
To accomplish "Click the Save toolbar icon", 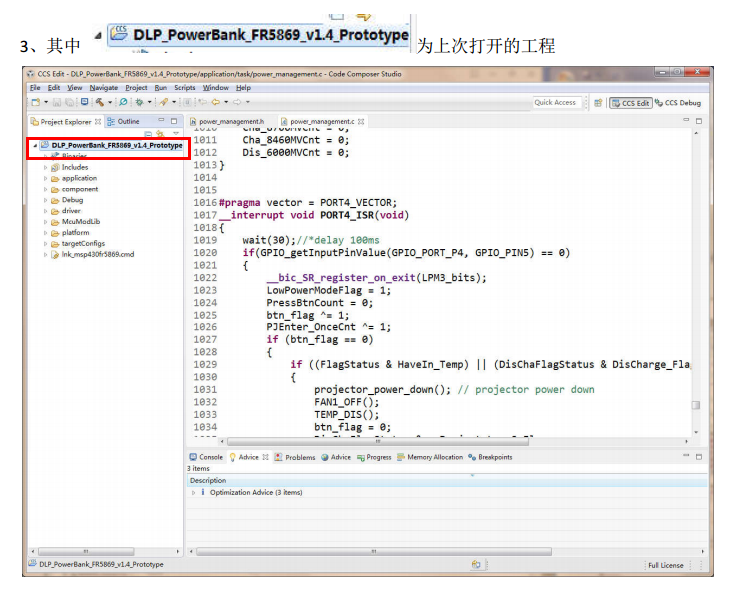I will (x=57, y=102).
